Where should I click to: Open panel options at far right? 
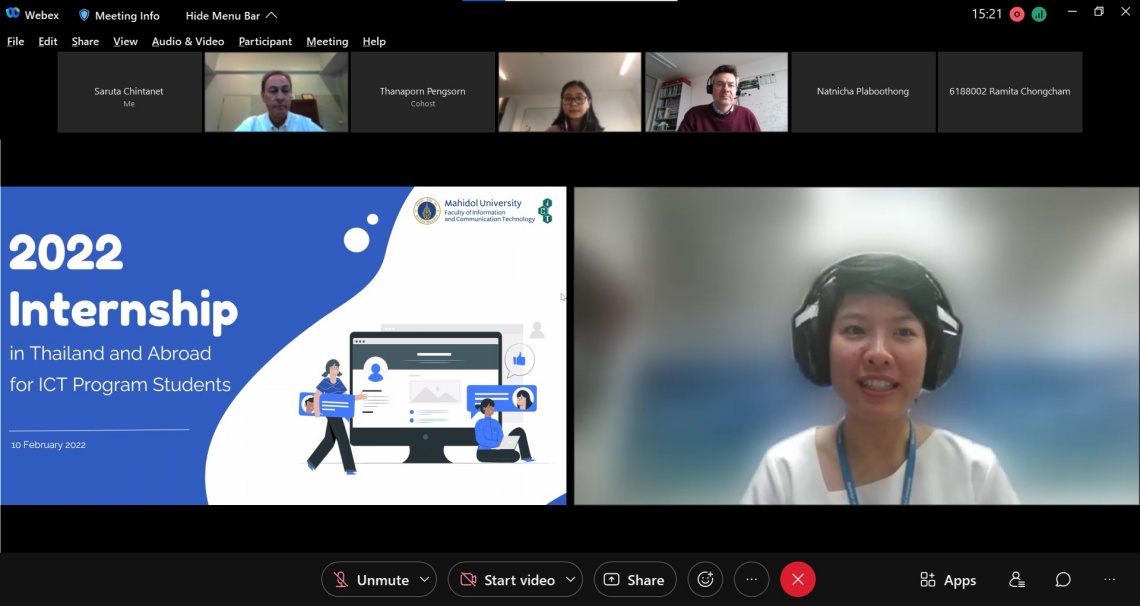(x=1109, y=580)
